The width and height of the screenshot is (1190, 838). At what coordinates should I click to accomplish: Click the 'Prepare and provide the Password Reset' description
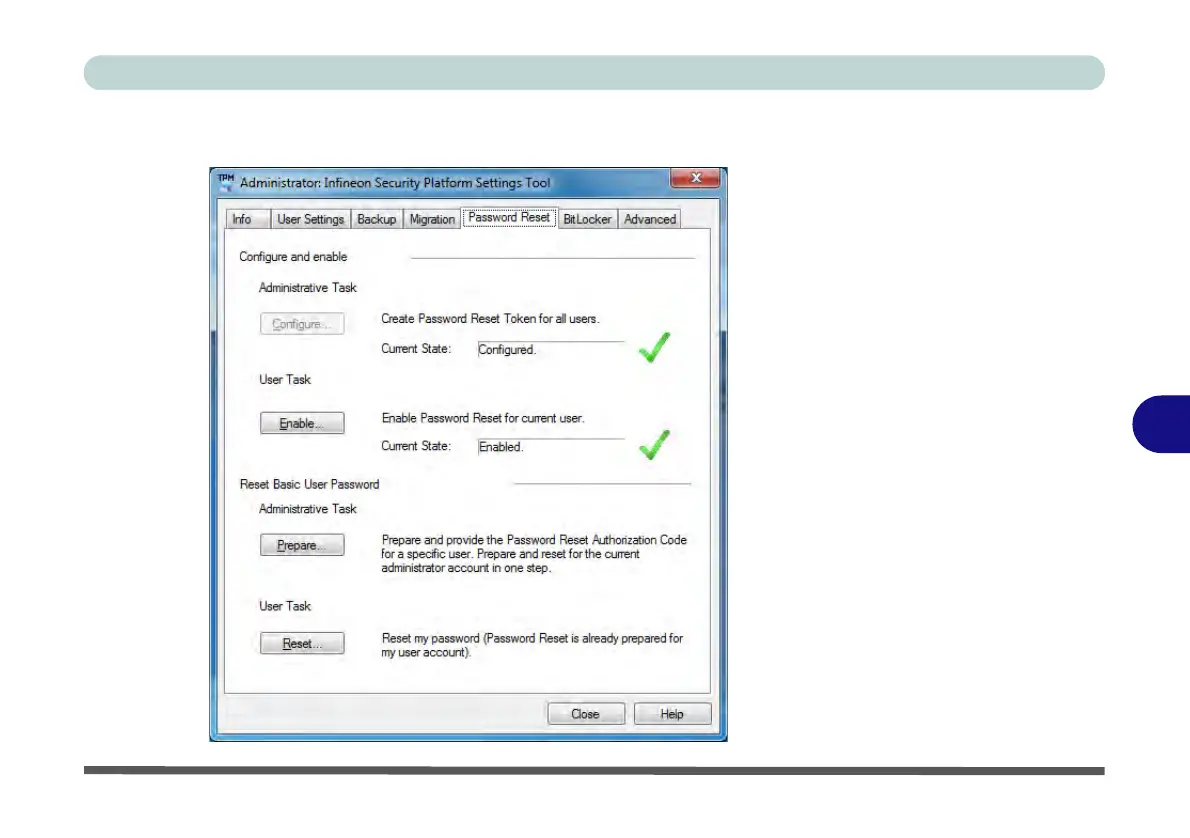534,554
